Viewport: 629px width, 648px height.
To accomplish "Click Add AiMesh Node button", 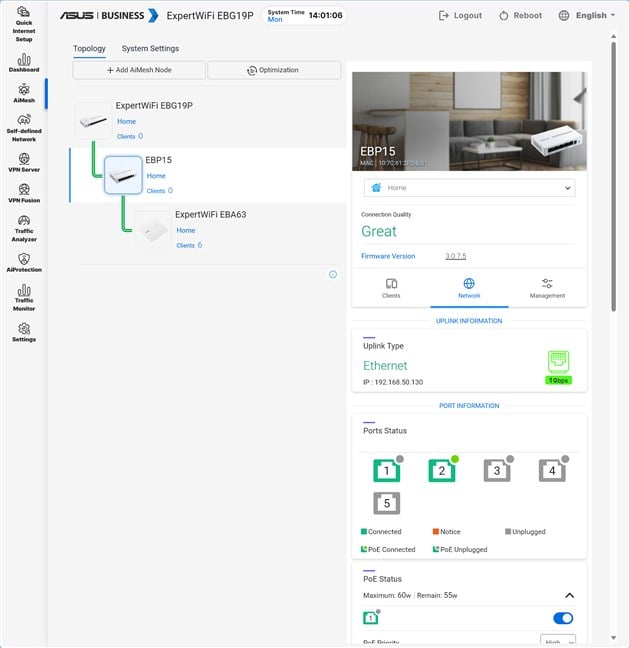I will click(x=139, y=70).
